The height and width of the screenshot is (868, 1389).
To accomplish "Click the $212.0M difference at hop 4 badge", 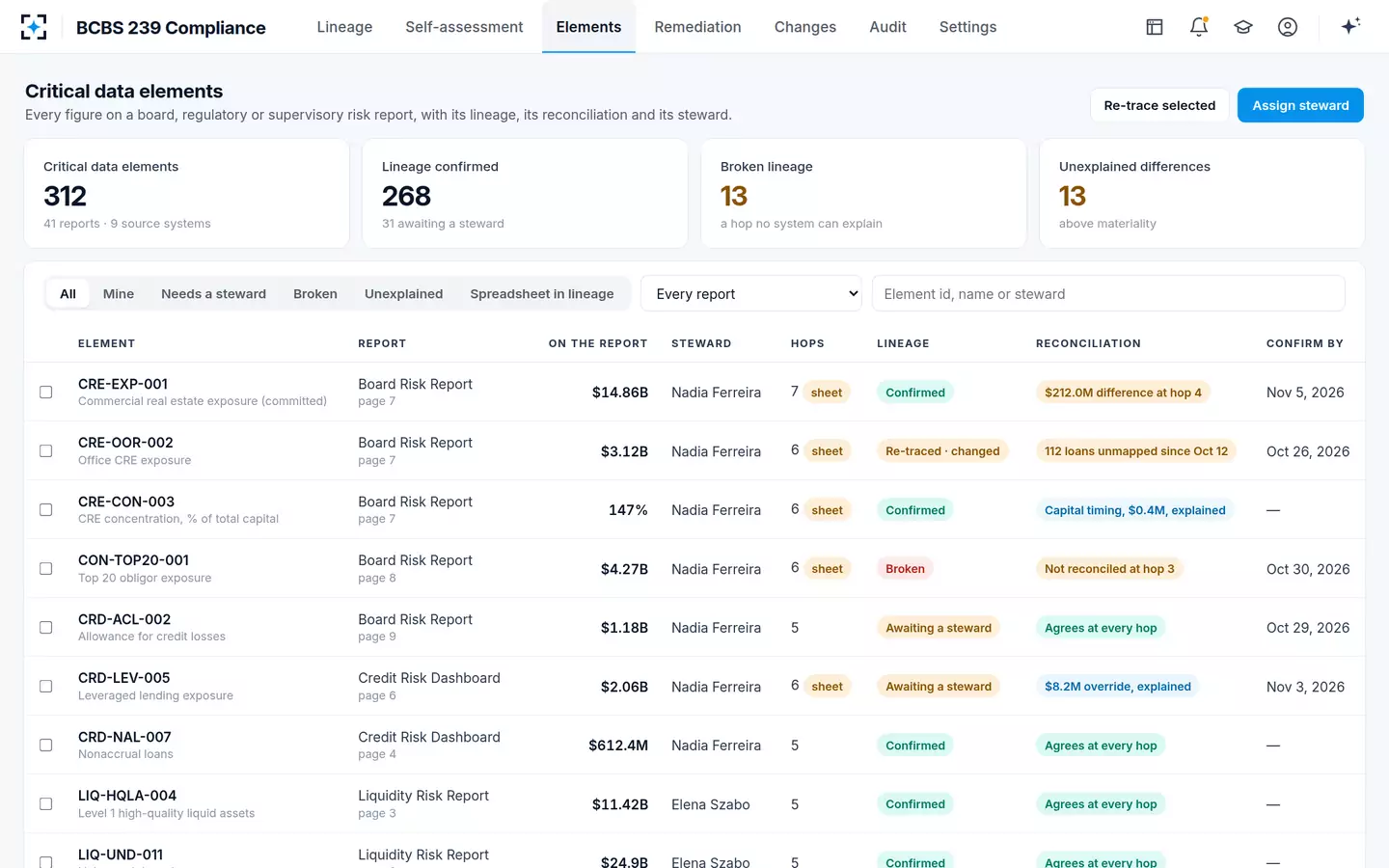I will (1123, 392).
